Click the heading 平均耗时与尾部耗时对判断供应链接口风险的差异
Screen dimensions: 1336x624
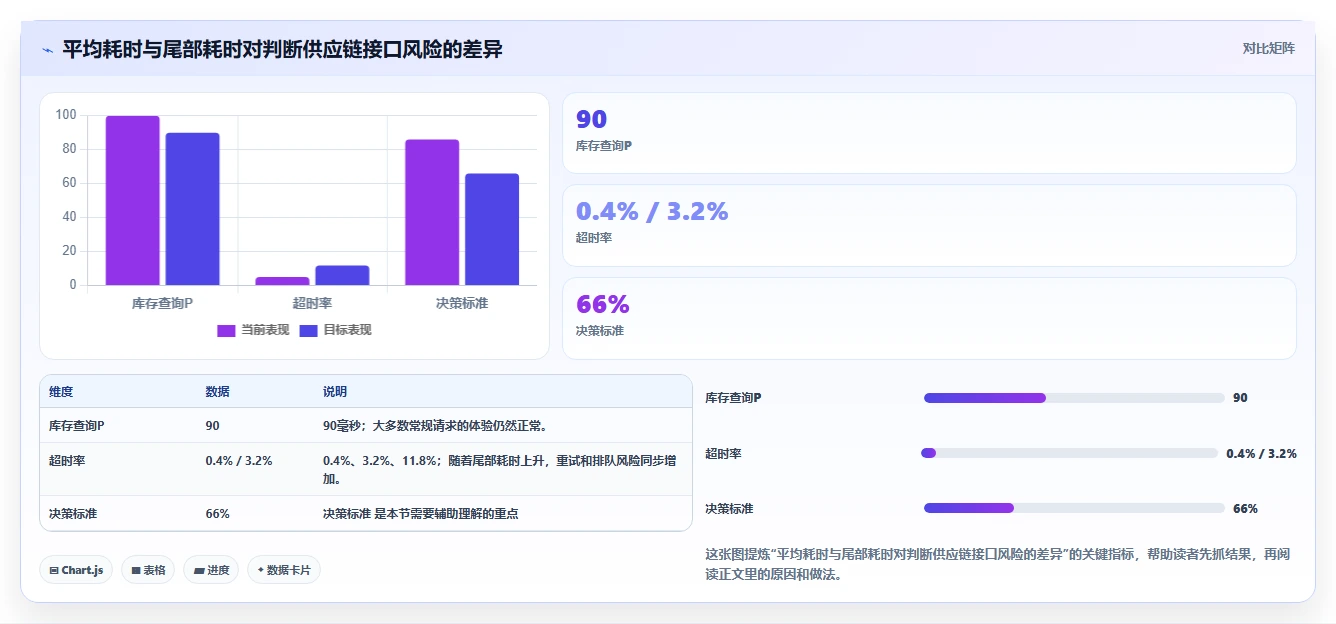point(282,49)
